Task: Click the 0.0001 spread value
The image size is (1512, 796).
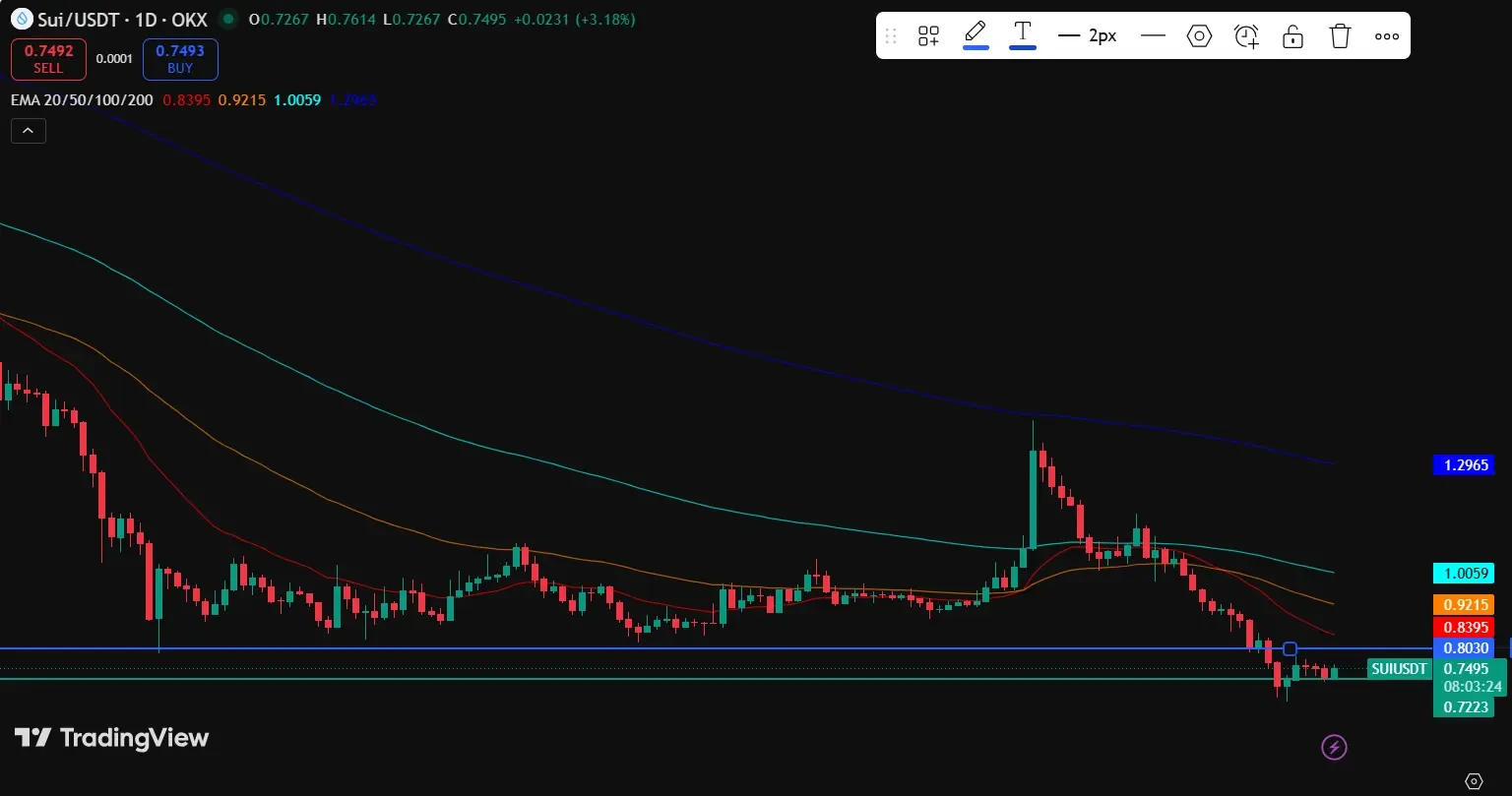Action: pos(114,59)
